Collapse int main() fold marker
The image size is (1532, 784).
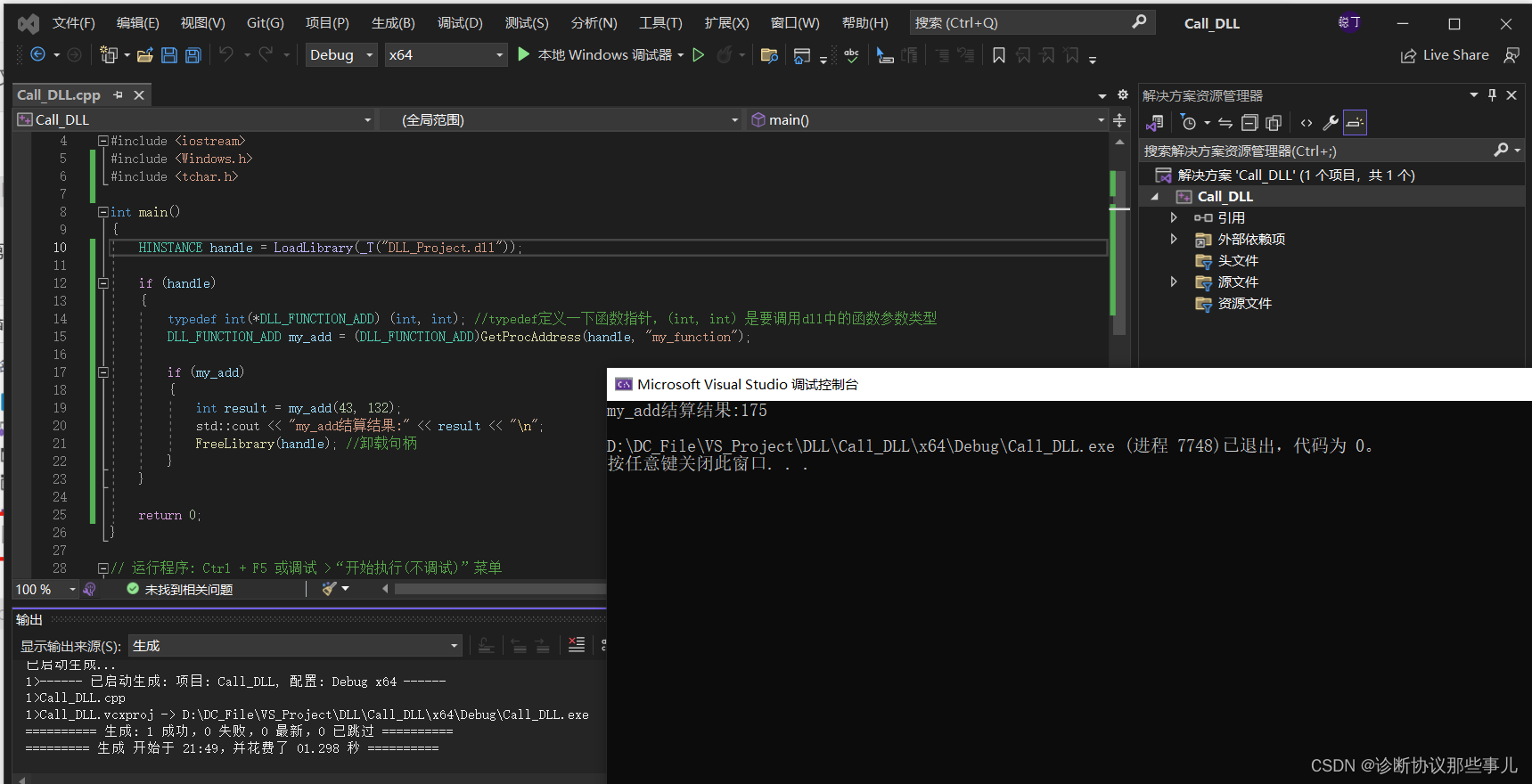[x=103, y=212]
